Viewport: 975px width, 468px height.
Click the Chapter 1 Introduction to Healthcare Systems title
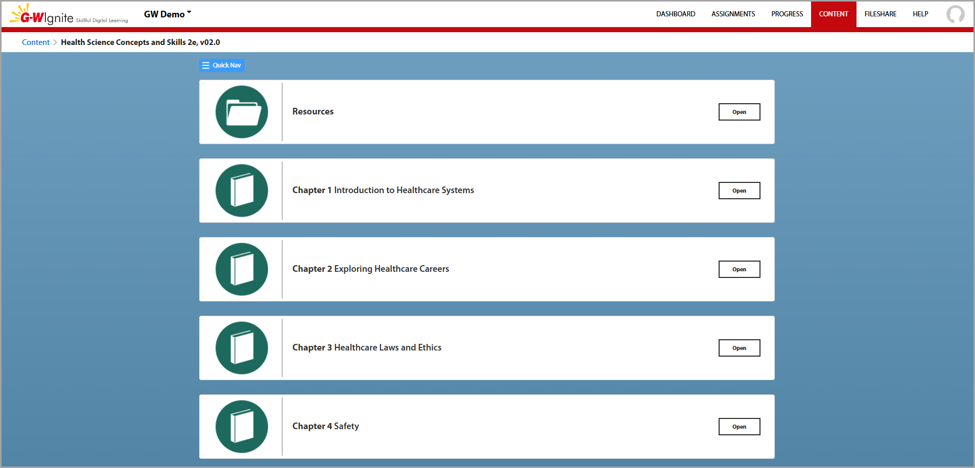coord(383,190)
